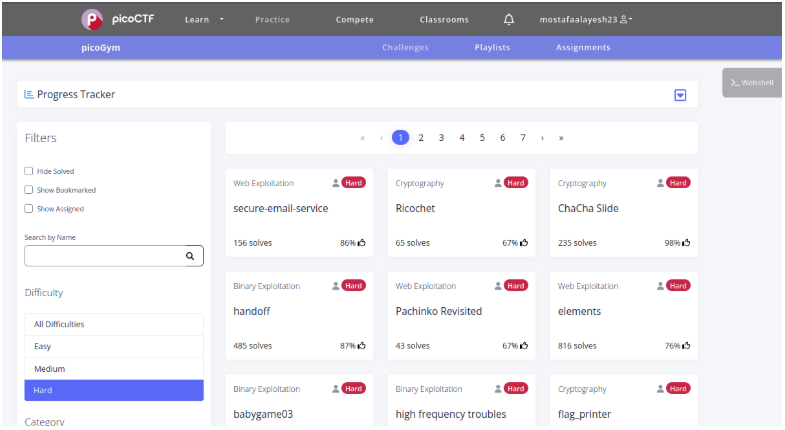The height and width of the screenshot is (430, 785).
Task: Click the picoGym link
Action: click(101, 48)
